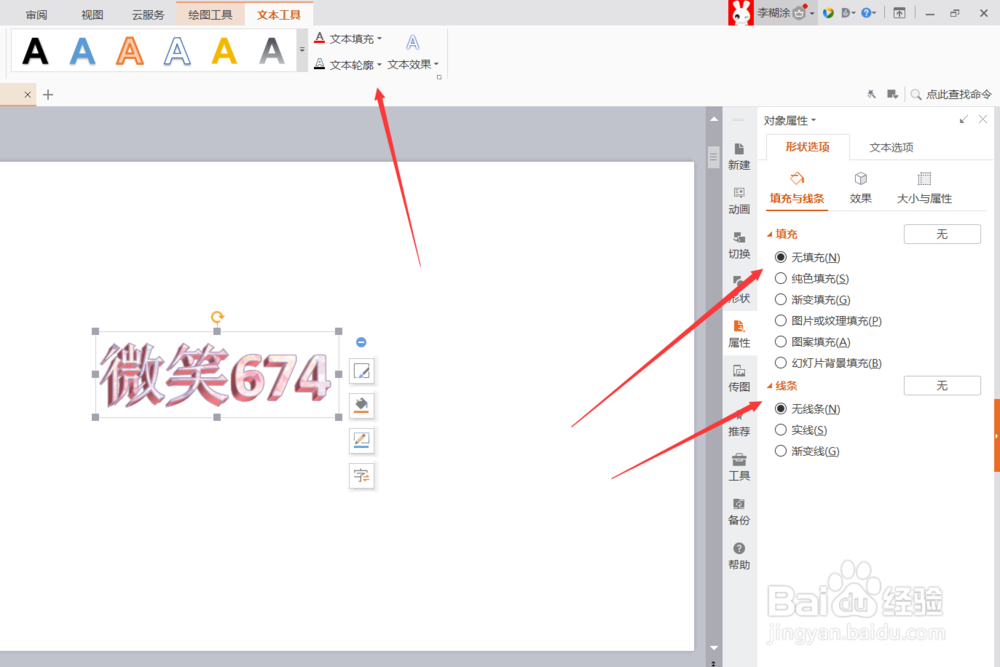This screenshot has height=667, width=1000.
Task: Select the orange WordArt style preset
Action: [130, 50]
